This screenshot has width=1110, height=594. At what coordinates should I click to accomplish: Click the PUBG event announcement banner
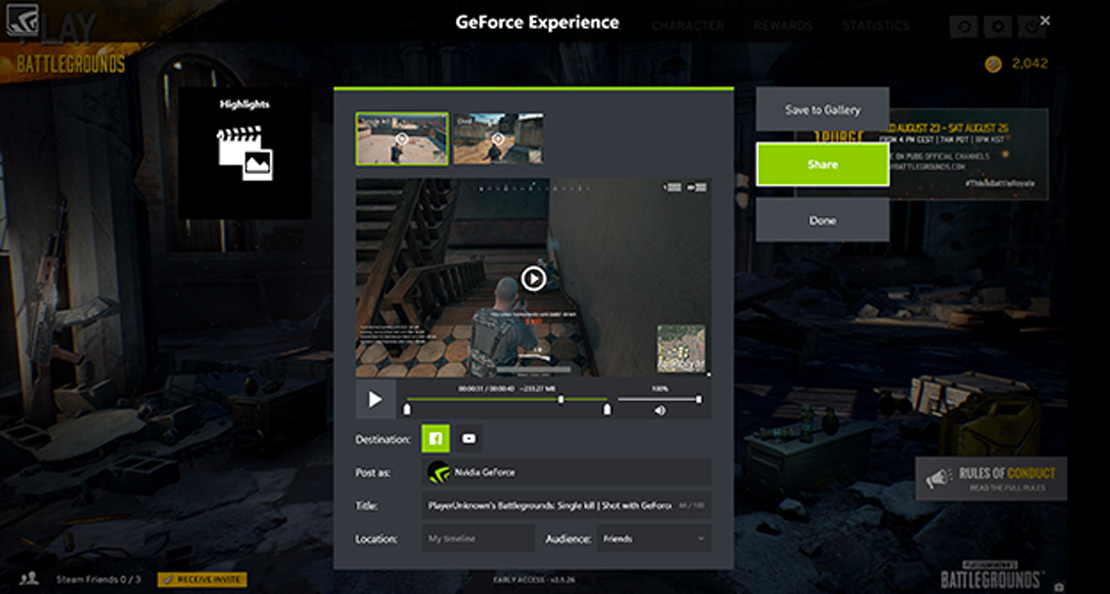966,154
